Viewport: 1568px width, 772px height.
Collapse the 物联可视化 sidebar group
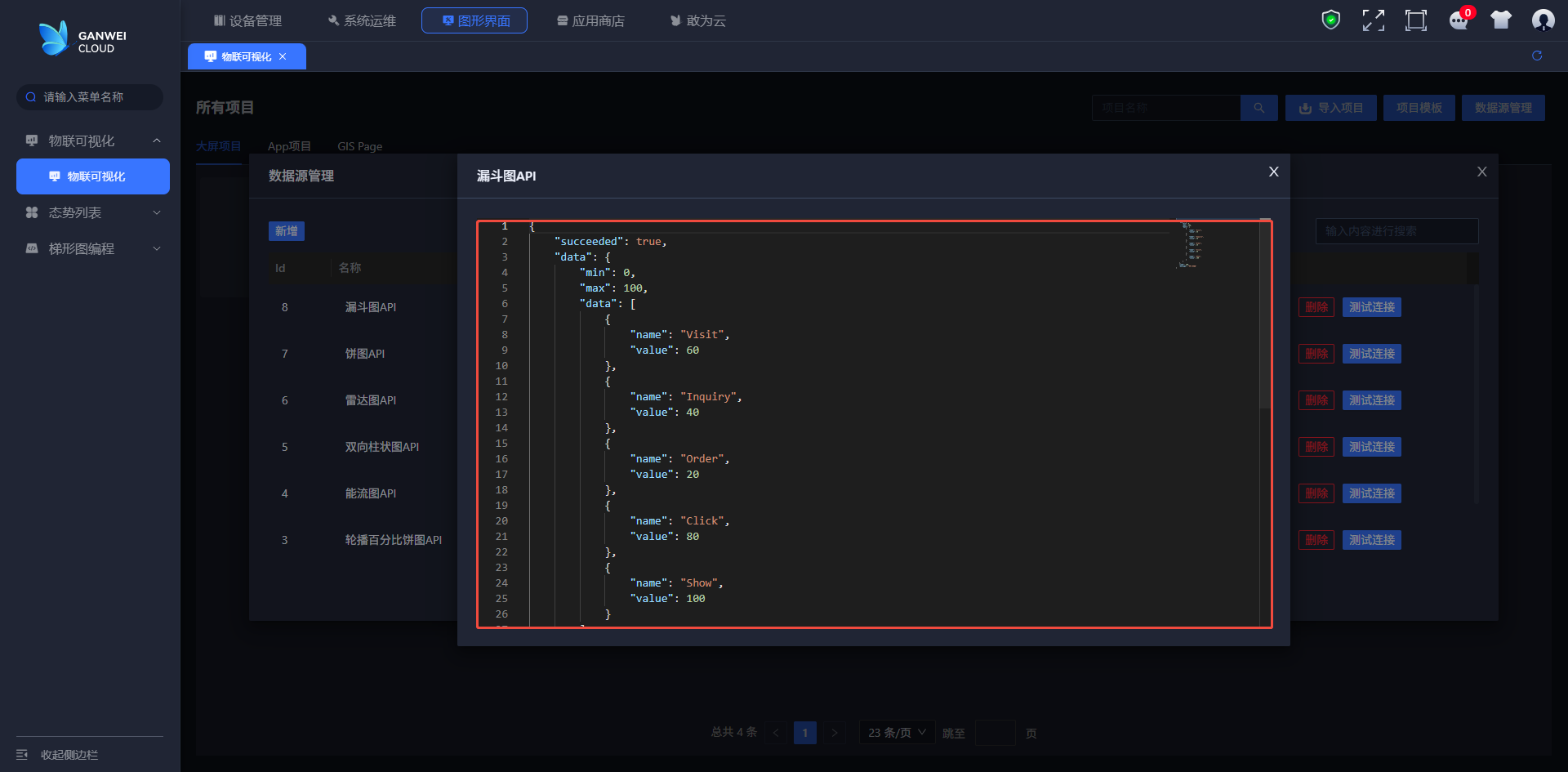[x=157, y=141]
